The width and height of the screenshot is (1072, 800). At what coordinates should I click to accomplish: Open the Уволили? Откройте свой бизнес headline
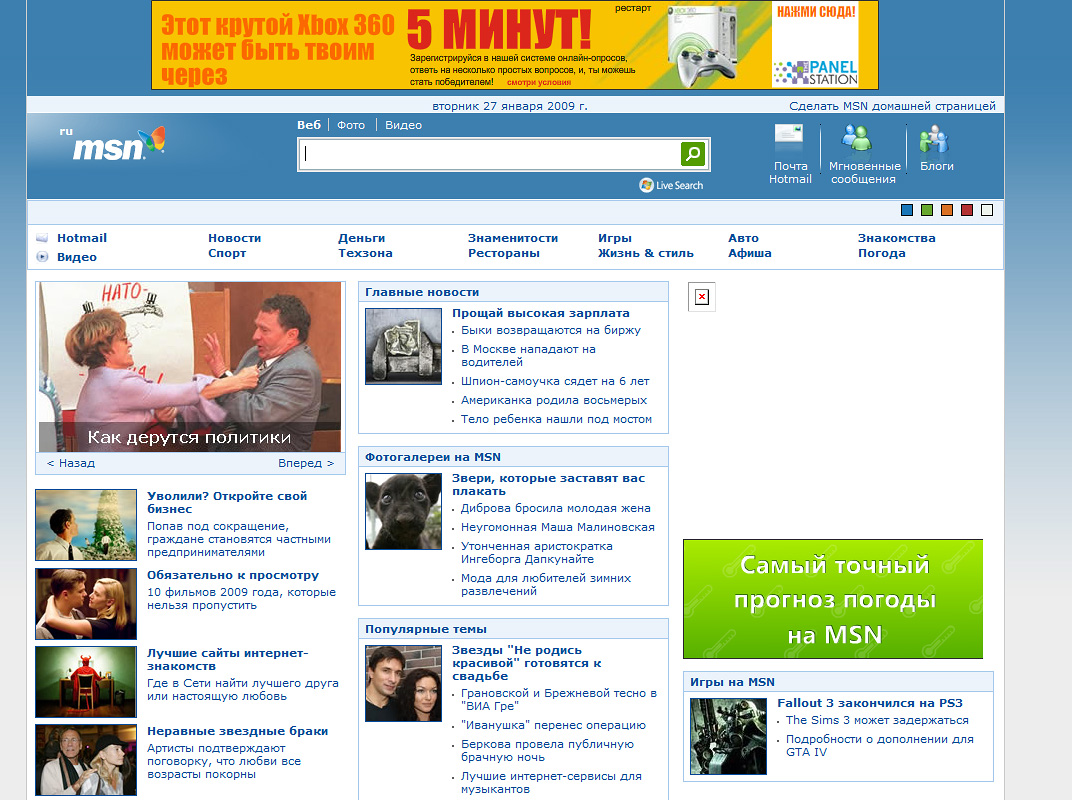227,503
